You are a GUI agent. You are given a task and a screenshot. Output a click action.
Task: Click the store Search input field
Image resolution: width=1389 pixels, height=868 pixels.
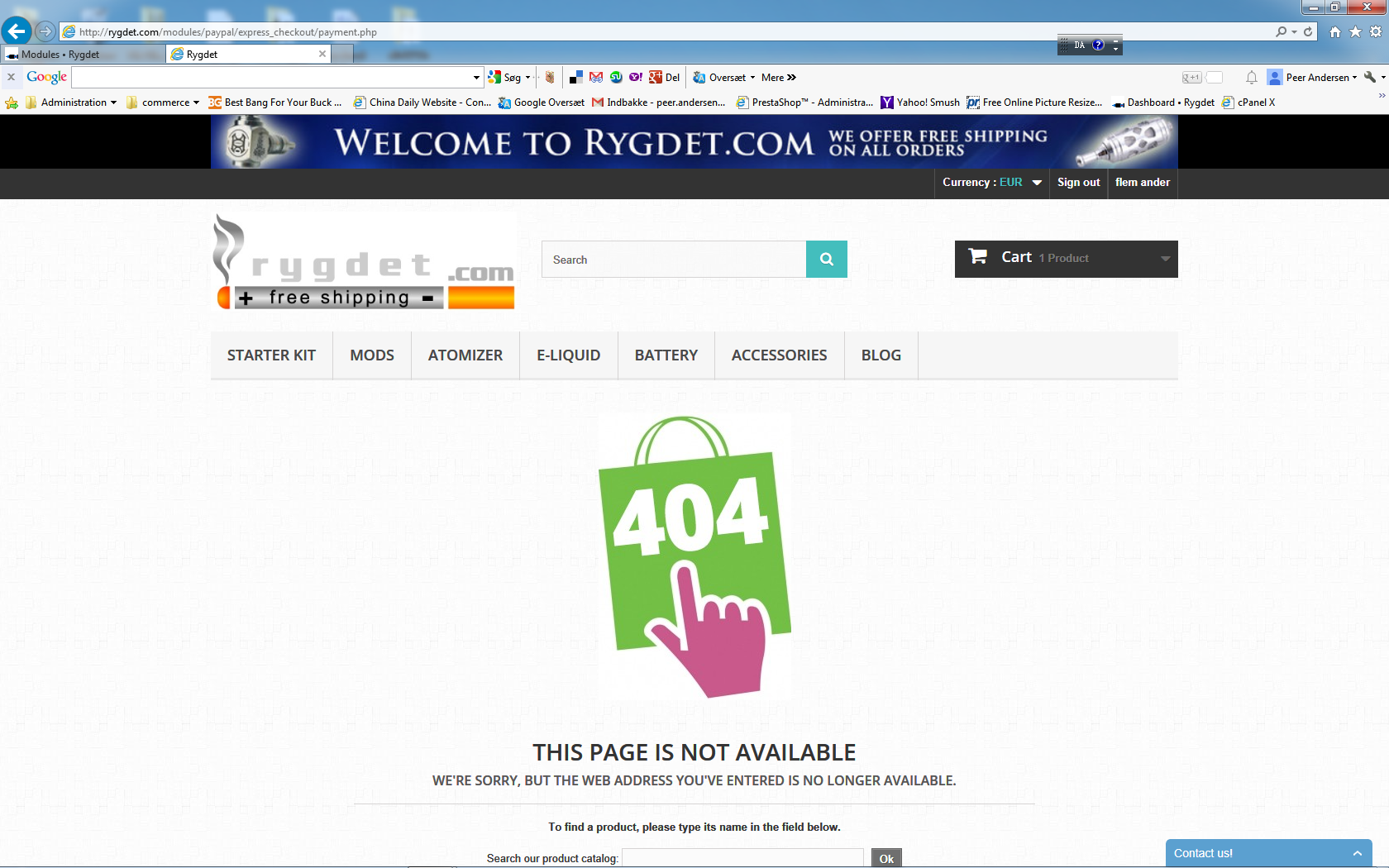coord(674,260)
